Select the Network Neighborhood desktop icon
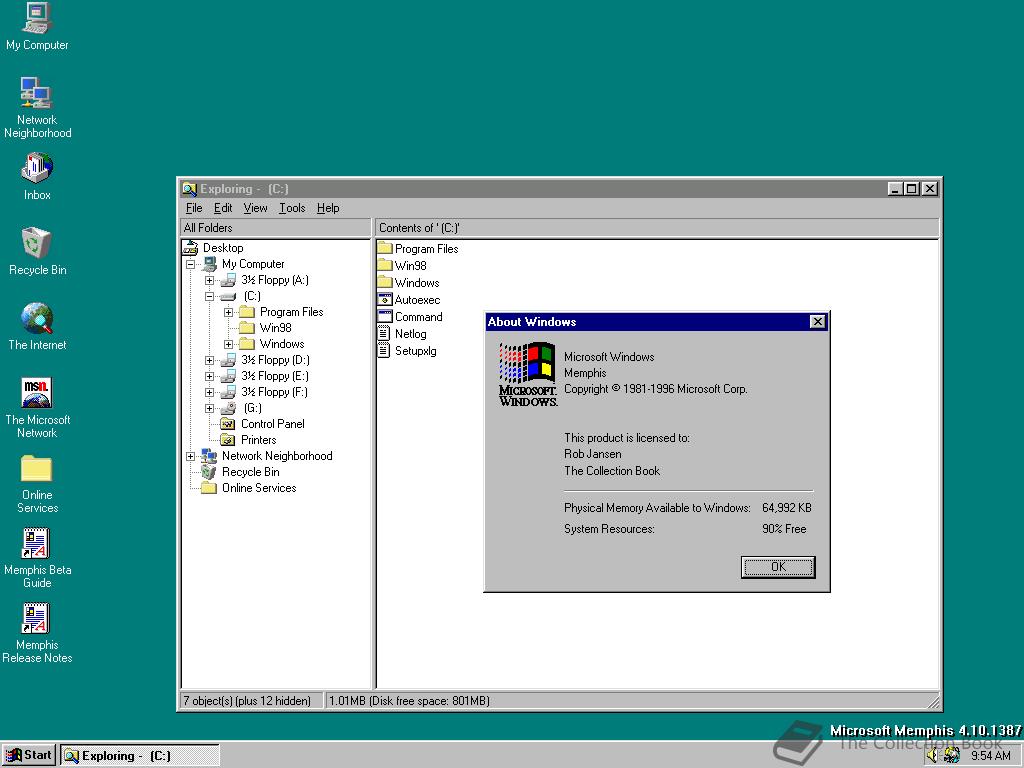The width and height of the screenshot is (1024, 768). [37, 93]
